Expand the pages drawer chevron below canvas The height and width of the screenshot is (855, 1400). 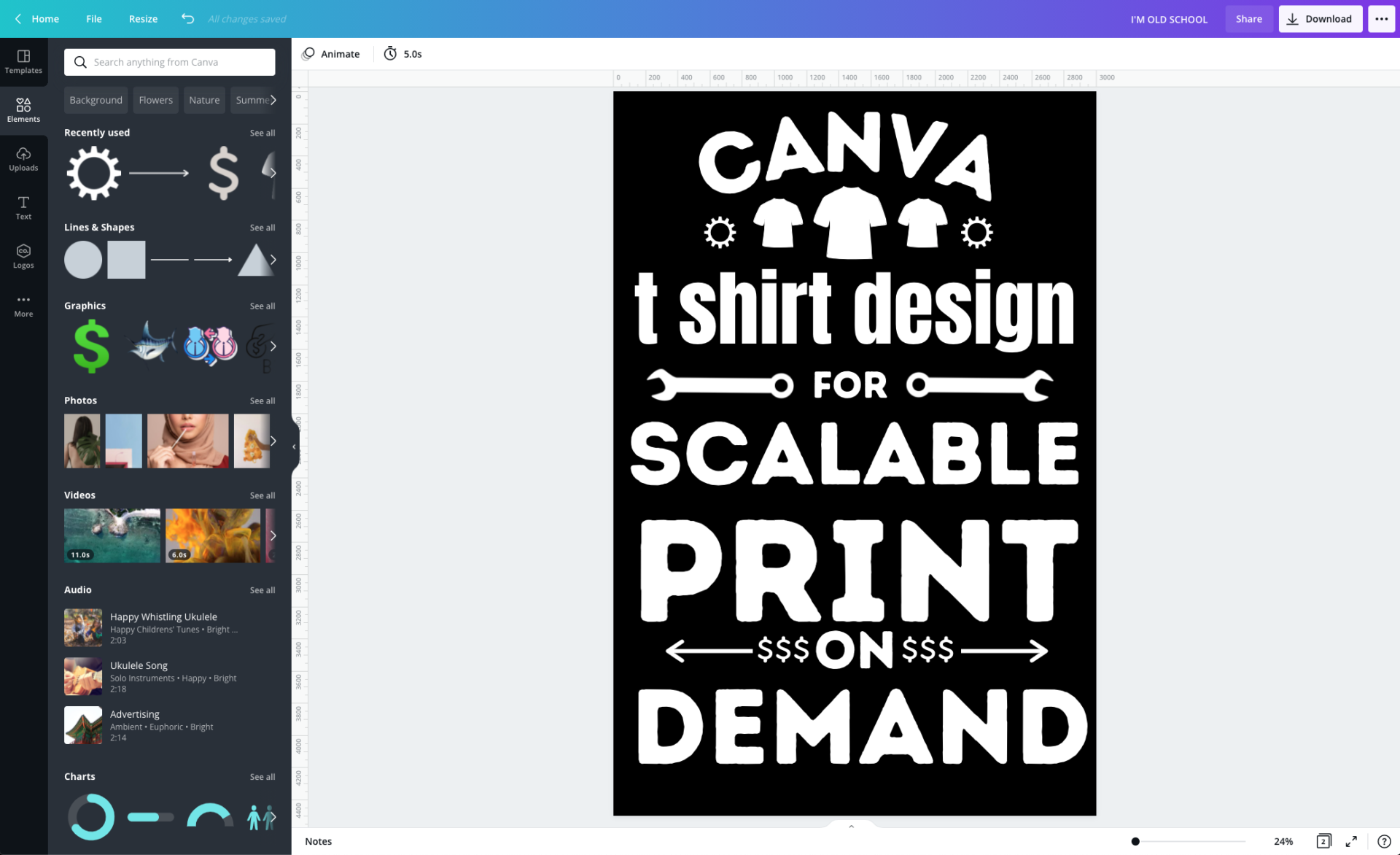point(851,826)
